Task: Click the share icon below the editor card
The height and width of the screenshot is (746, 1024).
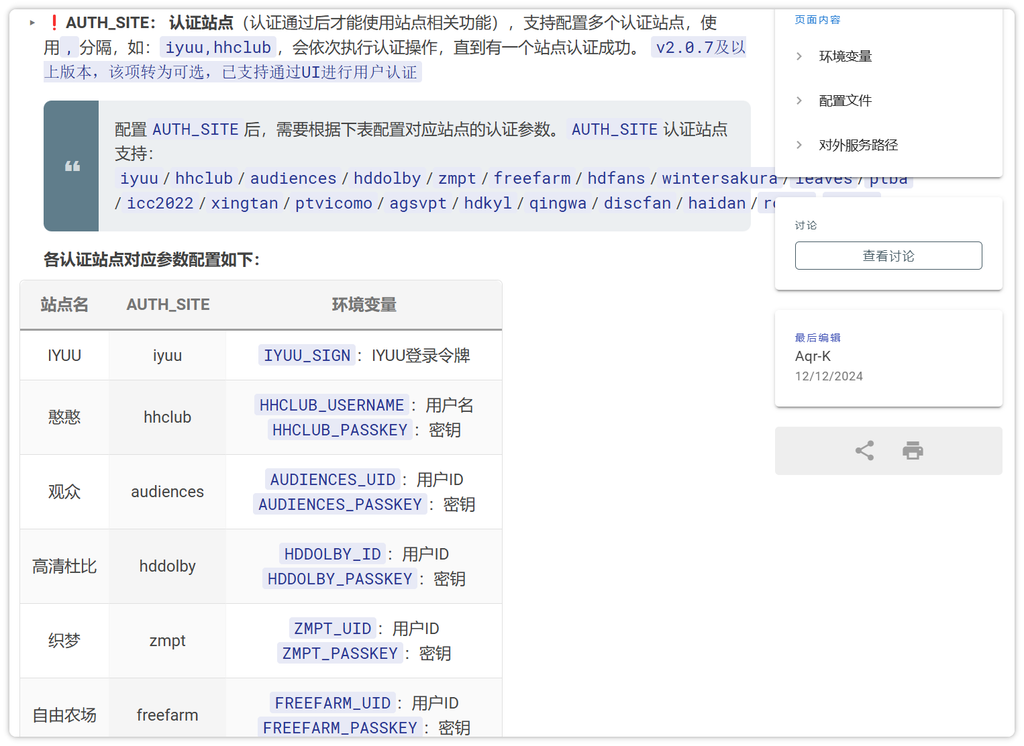Action: (x=864, y=451)
